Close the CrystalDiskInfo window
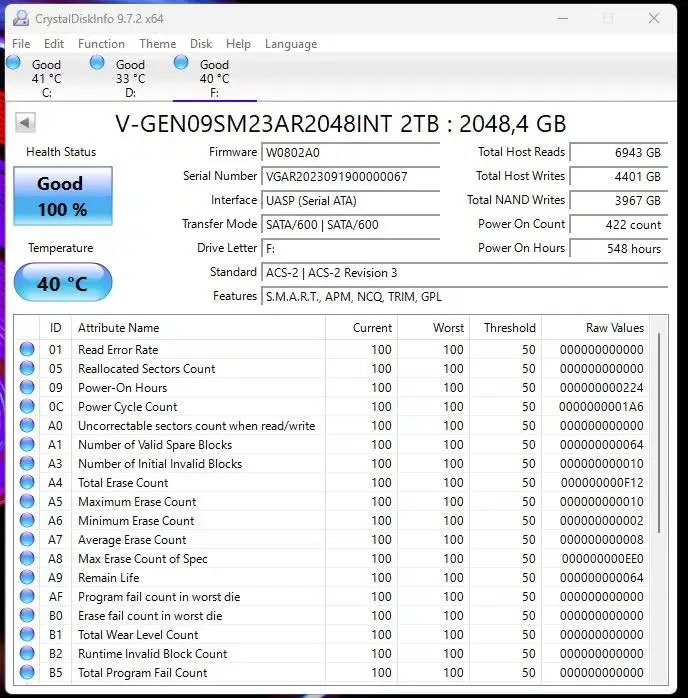This screenshot has height=698, width=688. [653, 18]
